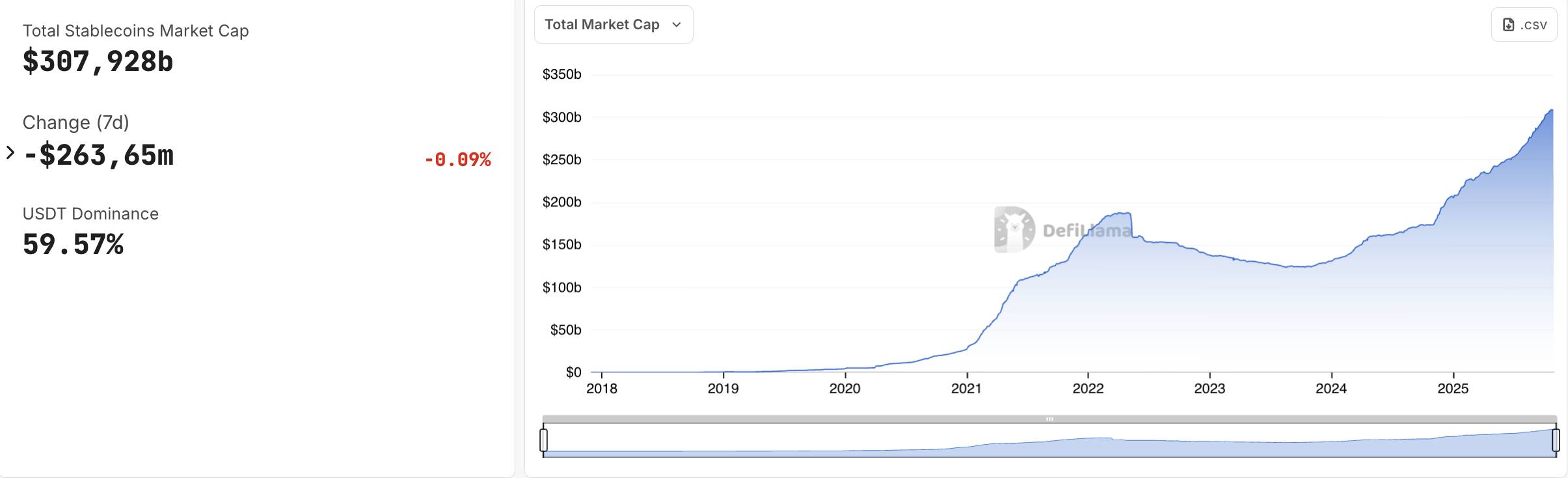Click the $350b label on the y-axis
Screen dimensions: 1568x478
point(561,74)
